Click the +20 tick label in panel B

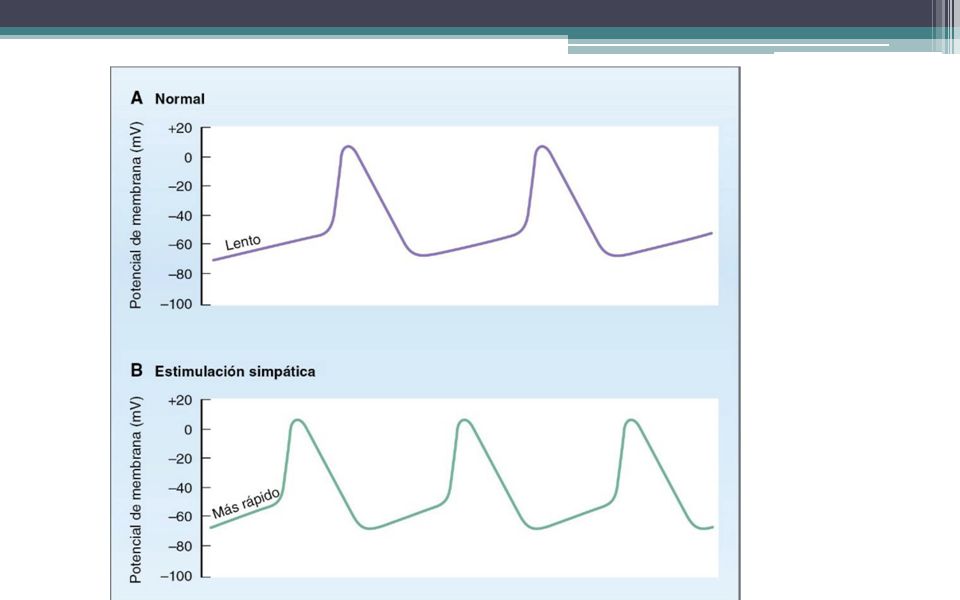[x=180, y=400]
